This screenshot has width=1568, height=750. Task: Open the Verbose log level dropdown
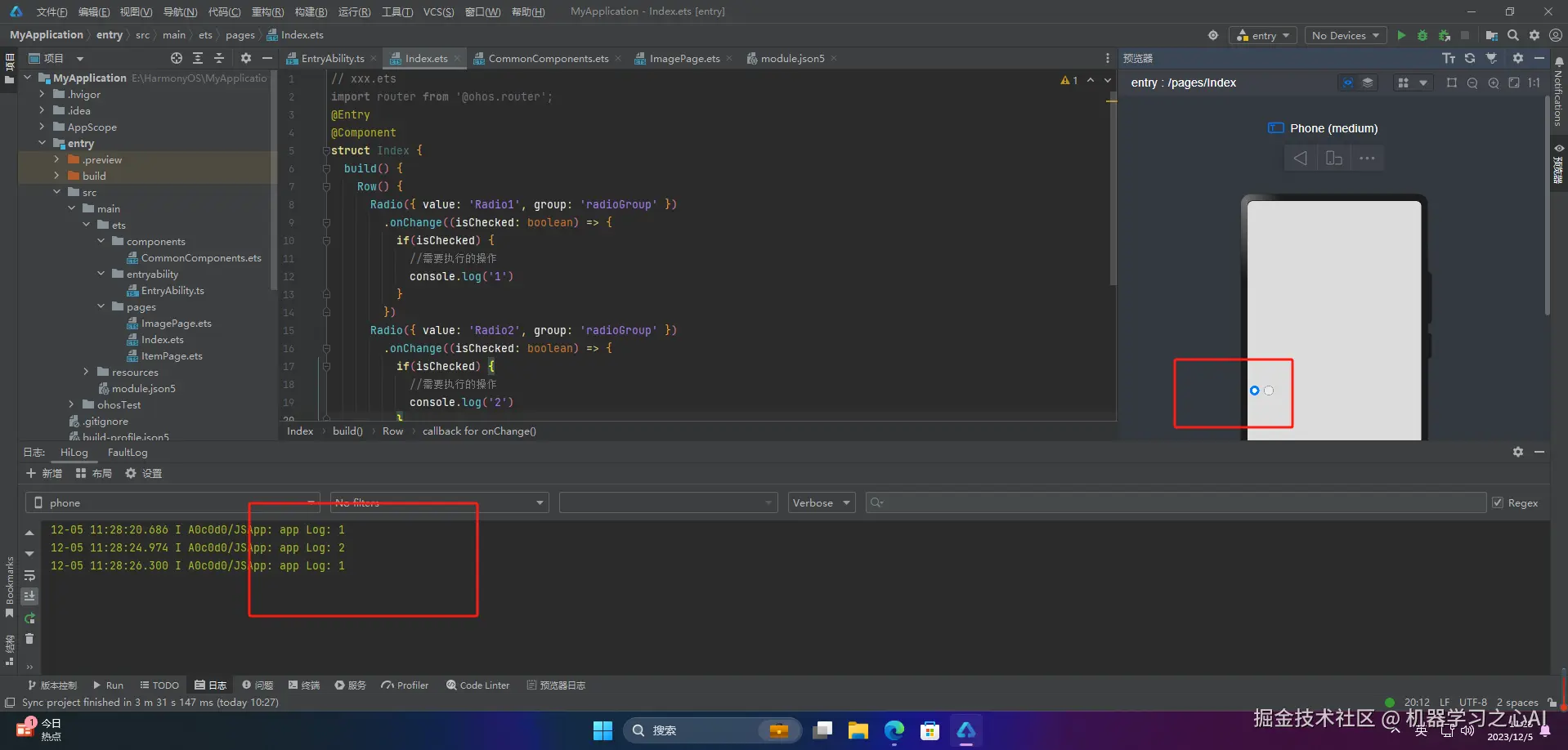[822, 503]
